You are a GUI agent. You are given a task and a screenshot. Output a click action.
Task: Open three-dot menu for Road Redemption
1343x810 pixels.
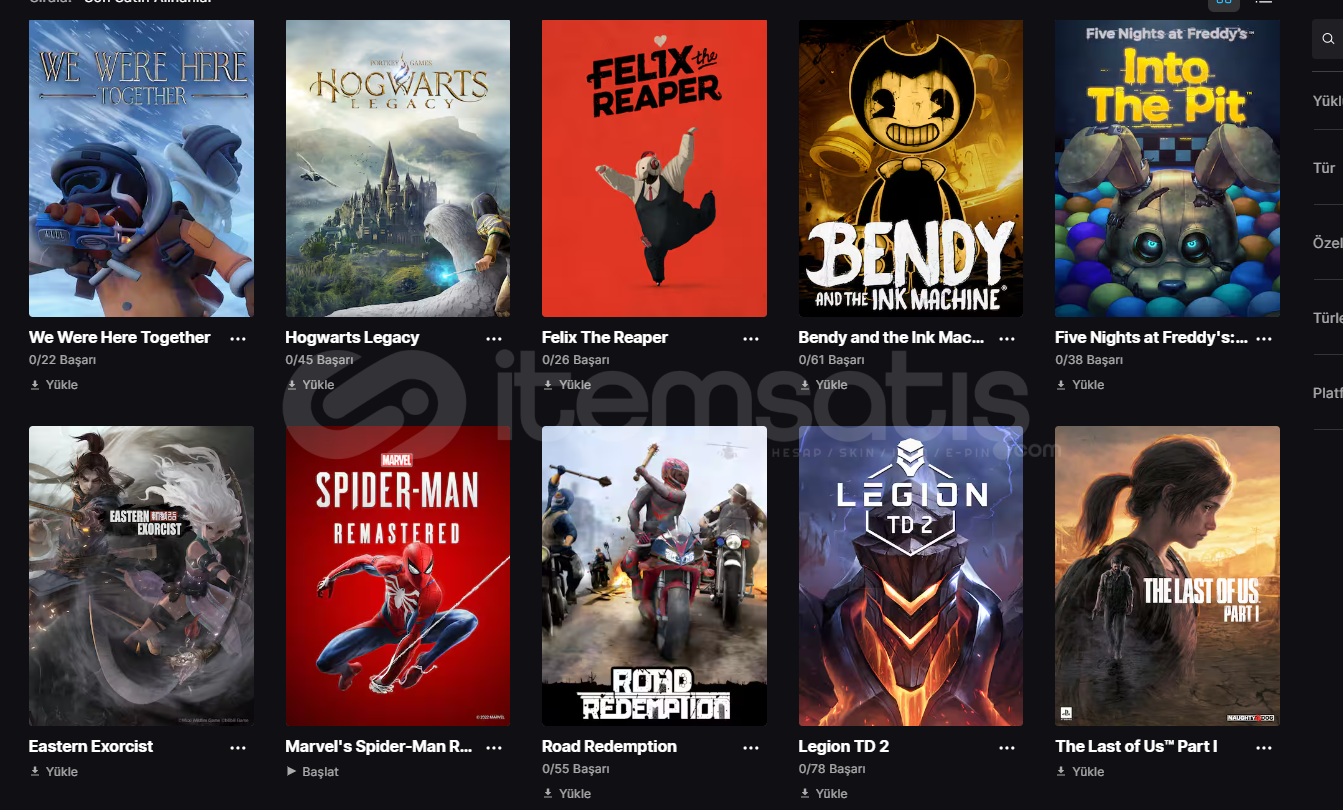point(751,748)
